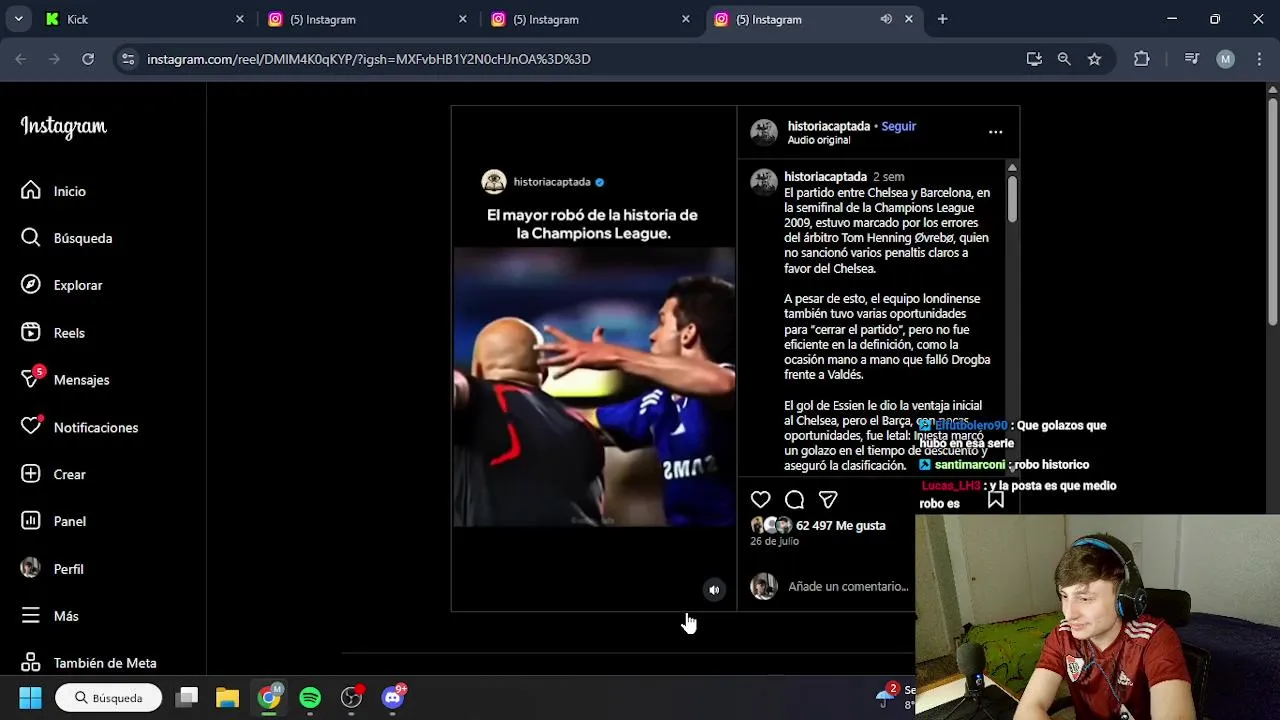Expand the Más menu

[x=49, y=616]
